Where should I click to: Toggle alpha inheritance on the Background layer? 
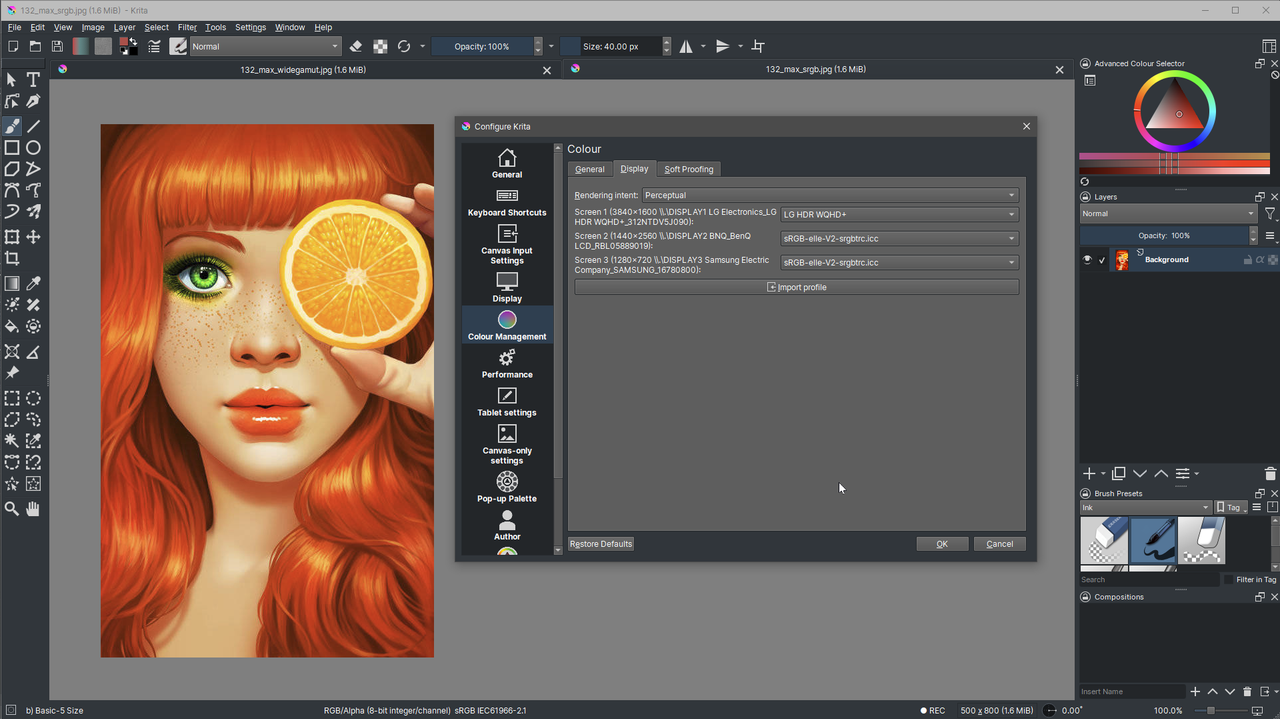click(x=1260, y=260)
